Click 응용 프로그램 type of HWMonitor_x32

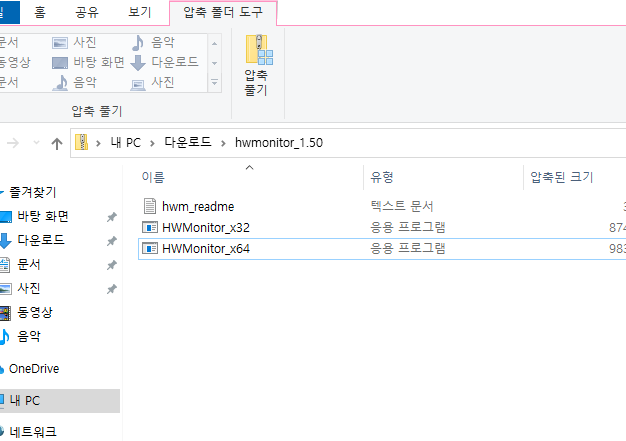[408, 227]
